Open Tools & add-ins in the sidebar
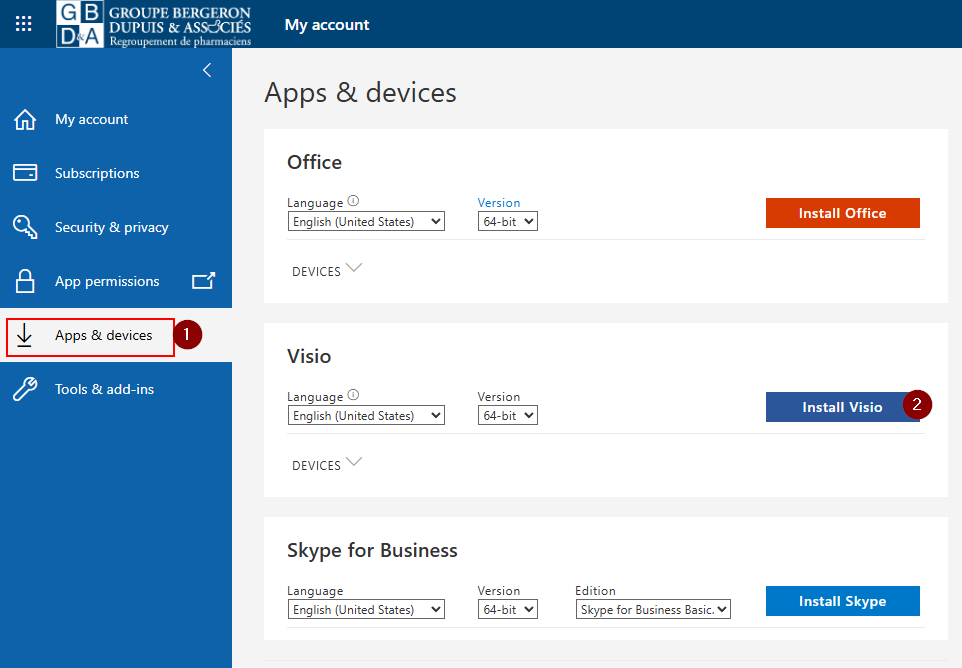The height and width of the screenshot is (668, 962). point(116,389)
